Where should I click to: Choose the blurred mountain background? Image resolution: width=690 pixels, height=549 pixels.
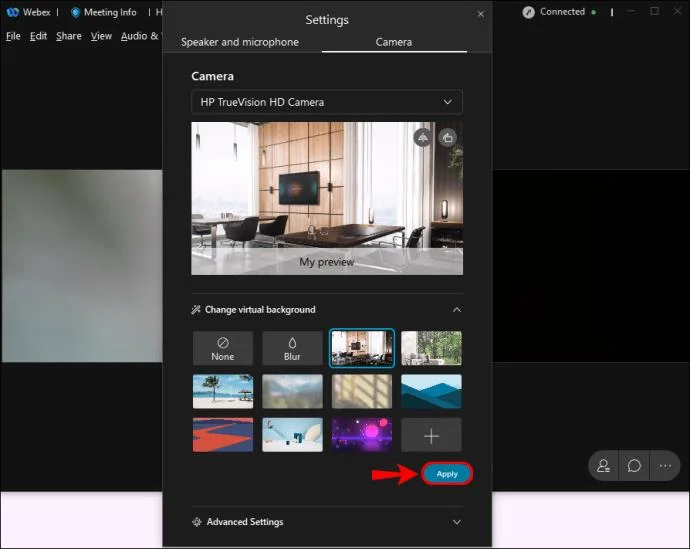coord(292,392)
